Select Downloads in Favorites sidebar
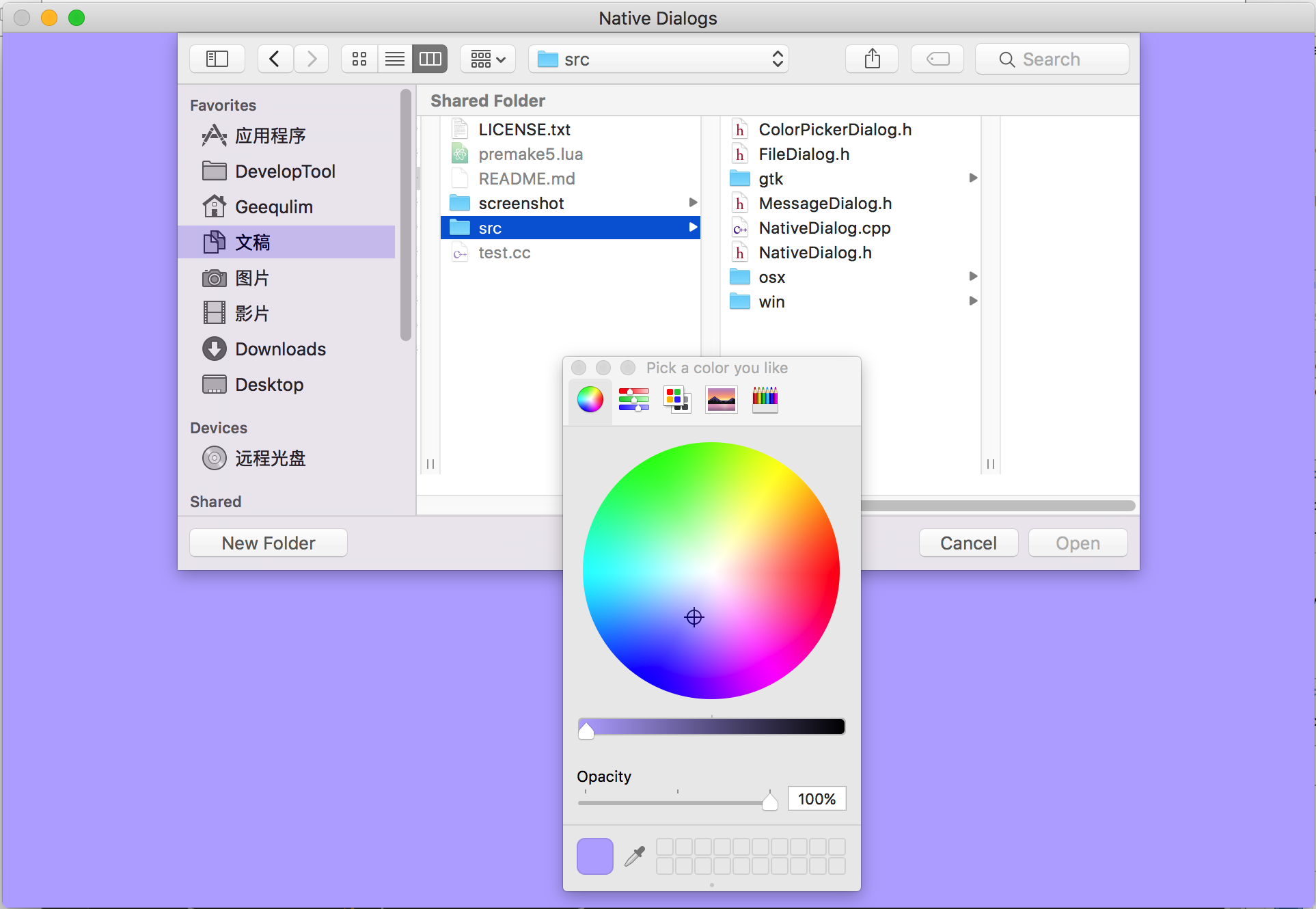The width and height of the screenshot is (1316, 909). (280, 349)
